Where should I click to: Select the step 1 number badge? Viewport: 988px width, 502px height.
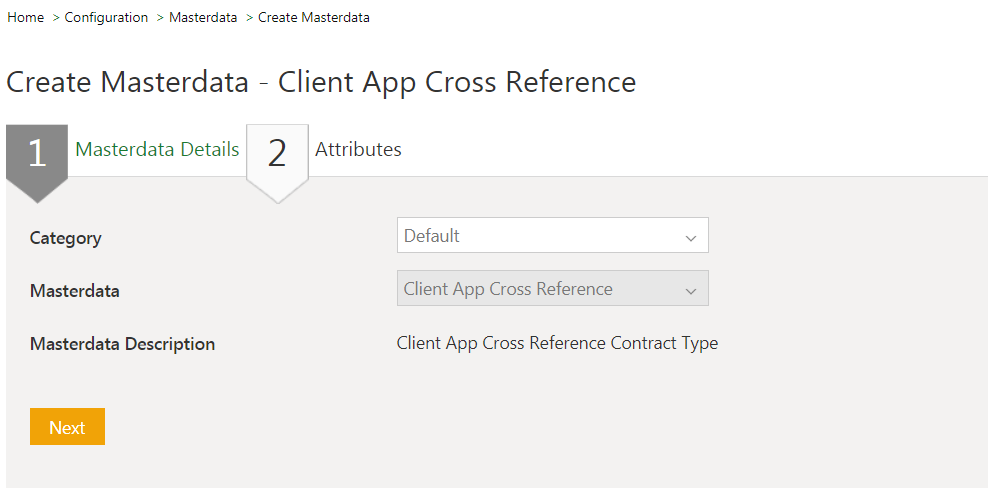pos(37,153)
